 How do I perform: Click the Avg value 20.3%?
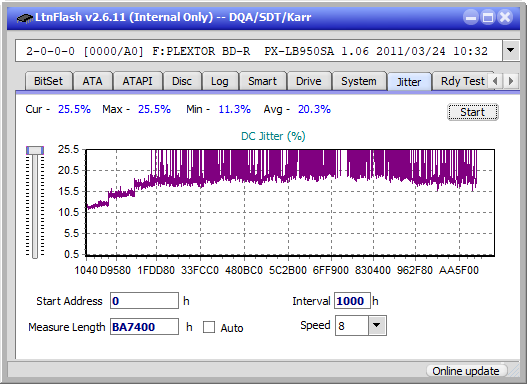(x=314, y=109)
